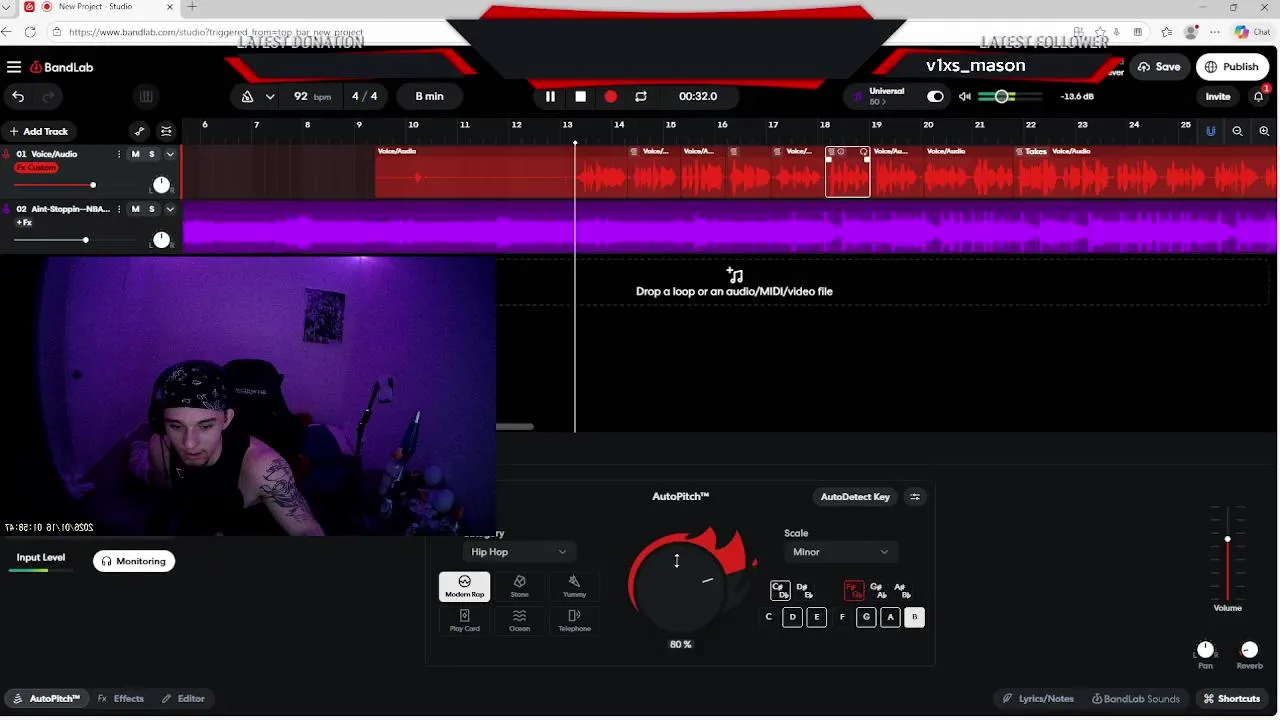Open the Minor scale dropdown
This screenshot has height=720, width=1280.
840,552
